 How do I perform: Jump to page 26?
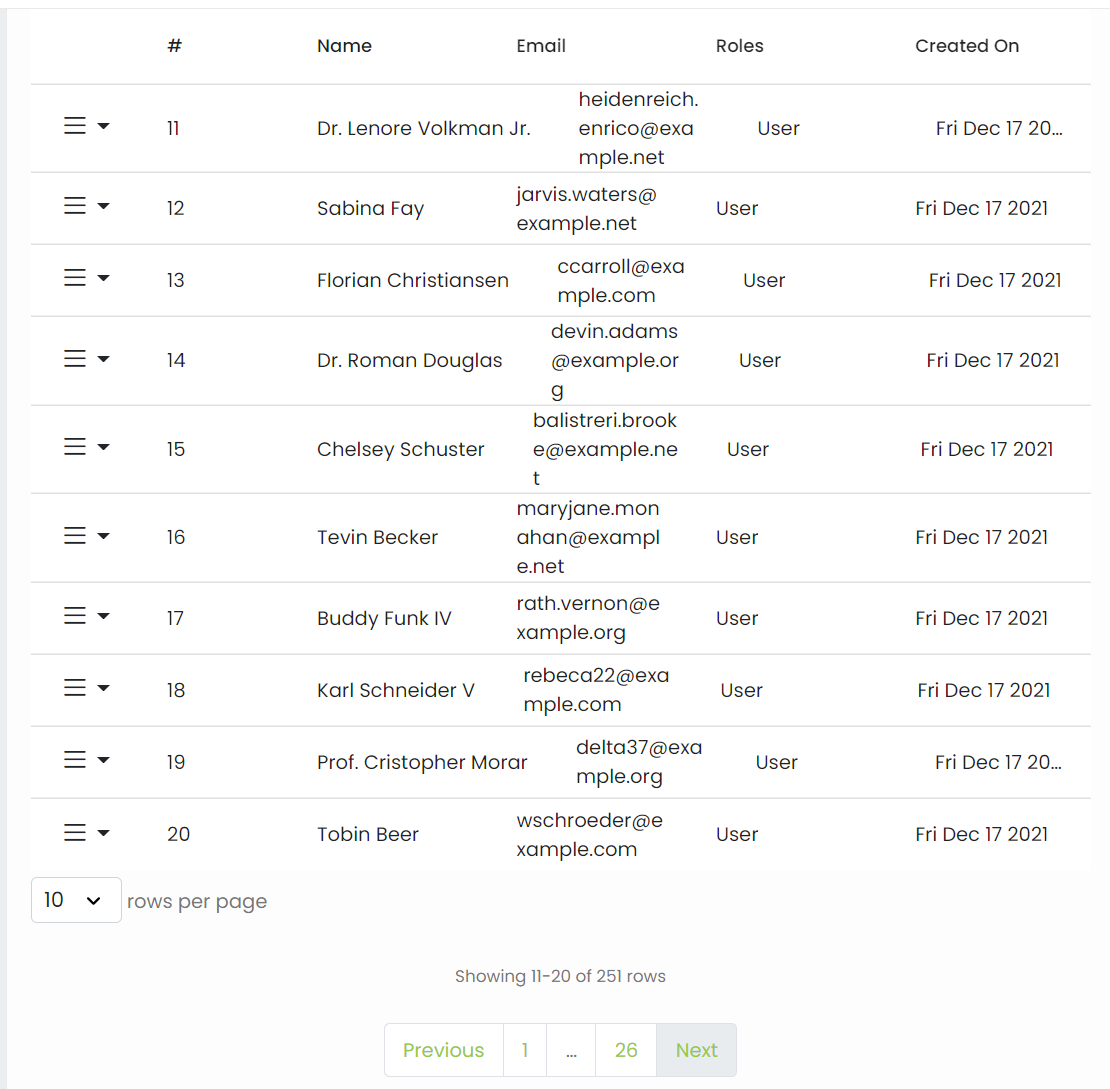point(626,1050)
